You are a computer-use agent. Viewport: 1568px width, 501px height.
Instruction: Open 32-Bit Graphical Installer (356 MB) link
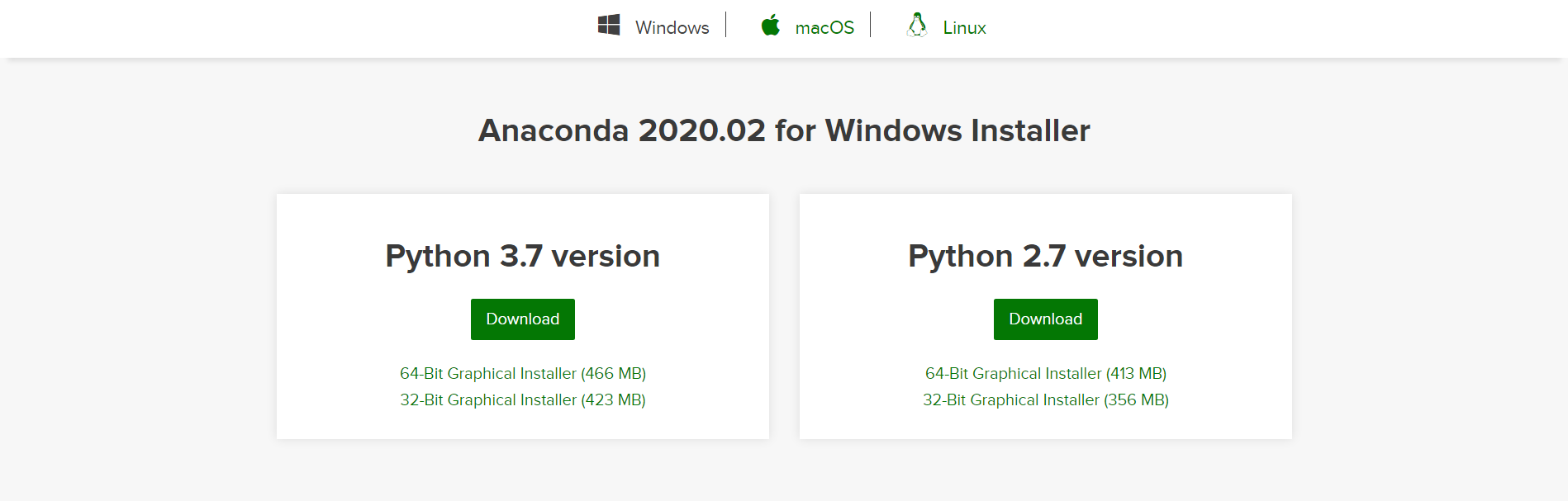point(1046,400)
